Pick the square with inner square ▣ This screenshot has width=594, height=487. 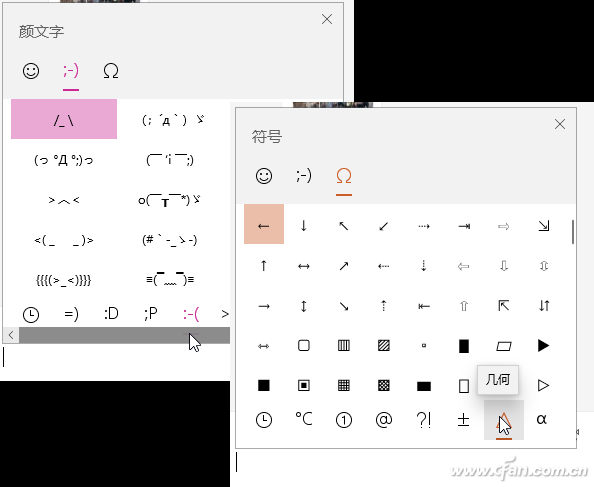pos(303,386)
